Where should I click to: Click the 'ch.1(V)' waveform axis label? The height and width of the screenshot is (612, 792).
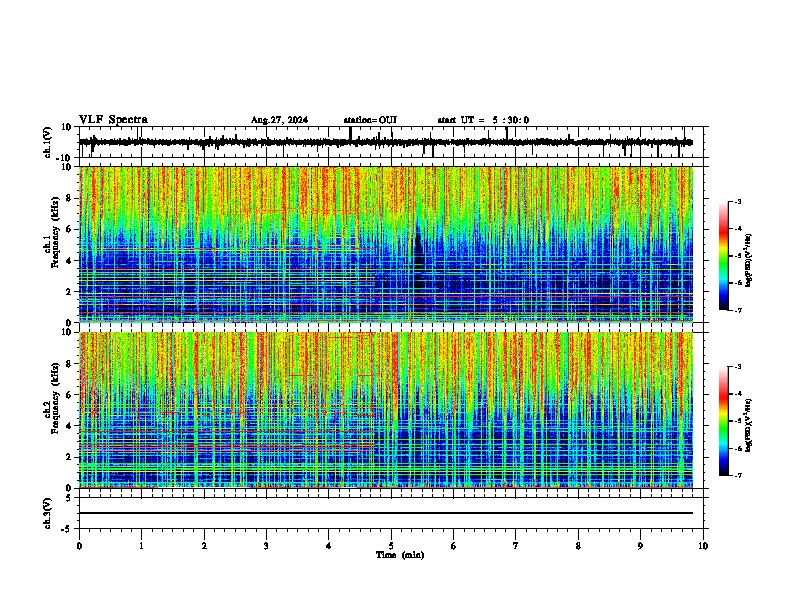[x=48, y=142]
